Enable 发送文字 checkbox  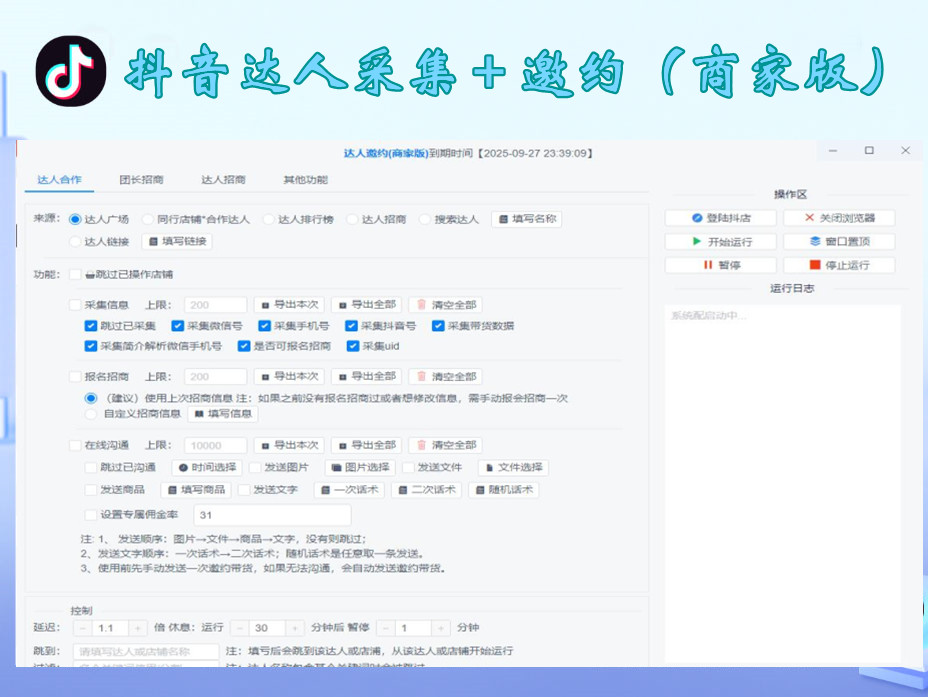(244, 490)
